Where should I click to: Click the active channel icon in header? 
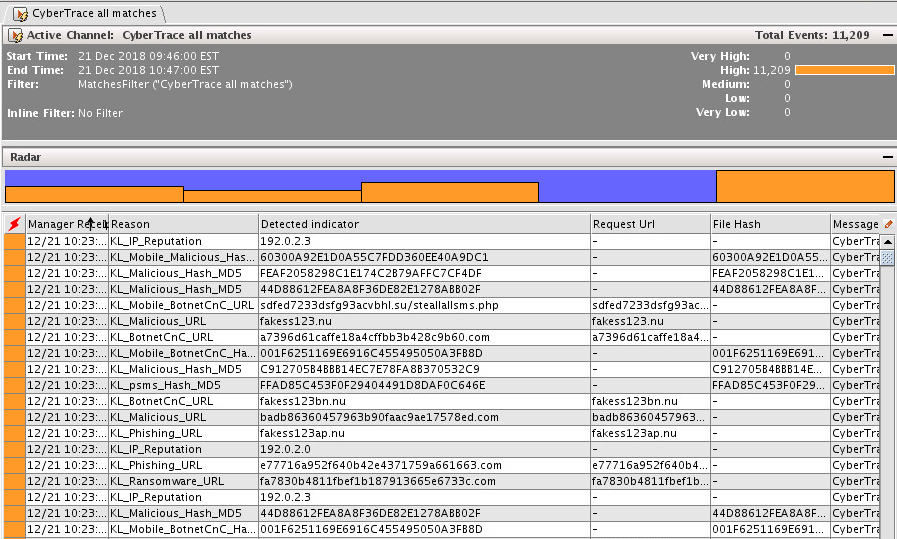(15, 35)
